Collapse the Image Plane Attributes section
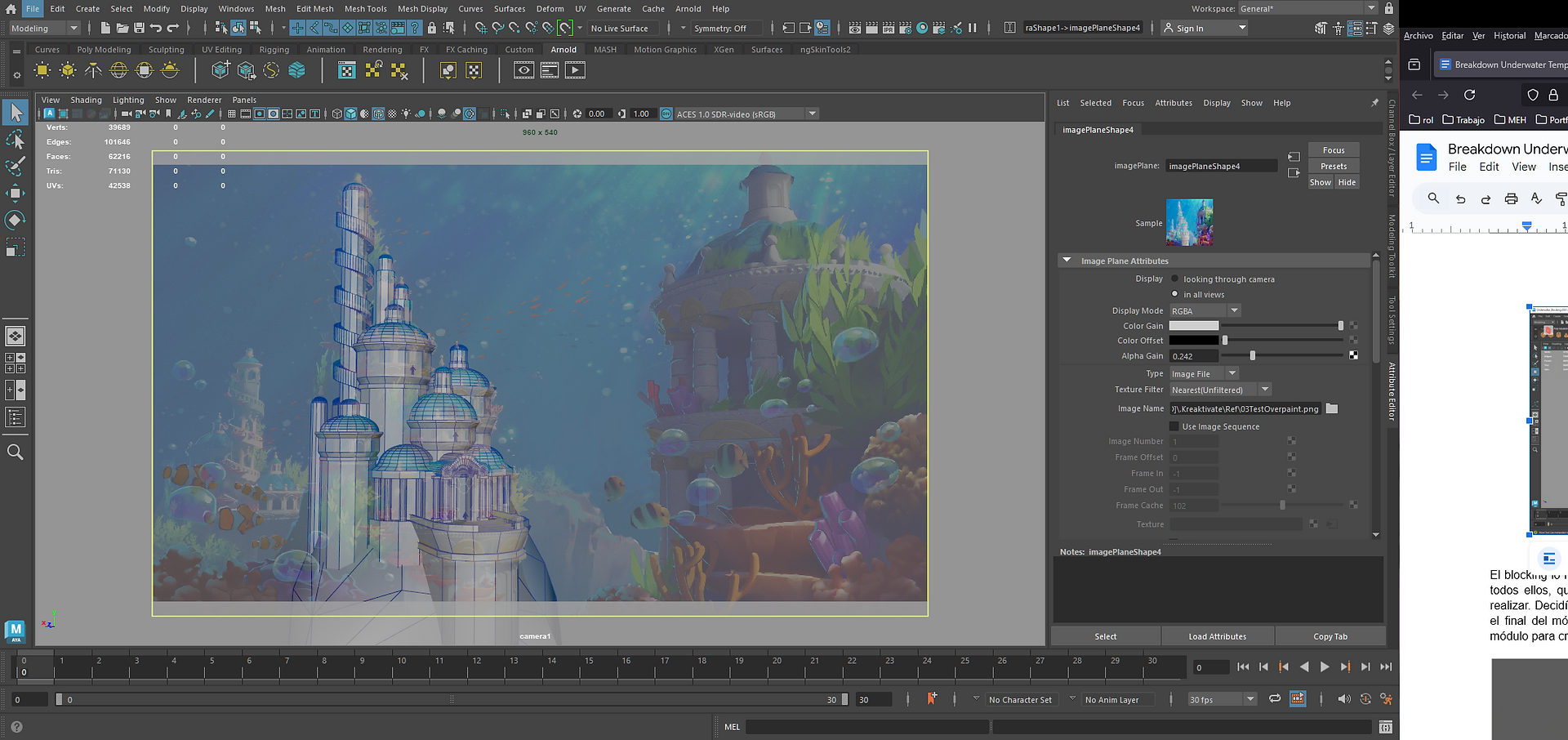This screenshot has height=740, width=1568. (1067, 261)
